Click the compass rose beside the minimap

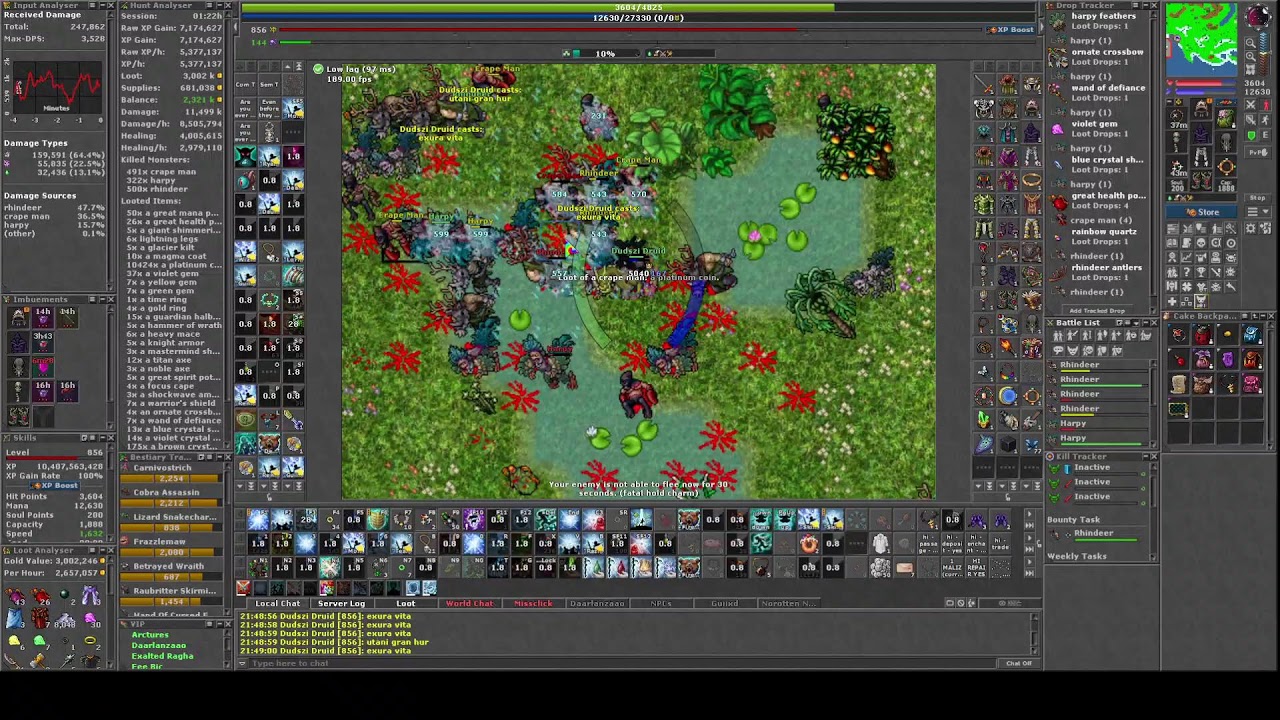tap(1258, 16)
